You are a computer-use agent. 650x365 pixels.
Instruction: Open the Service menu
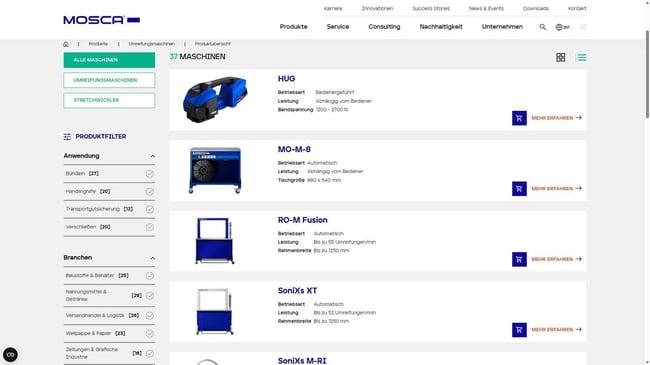[338, 27]
